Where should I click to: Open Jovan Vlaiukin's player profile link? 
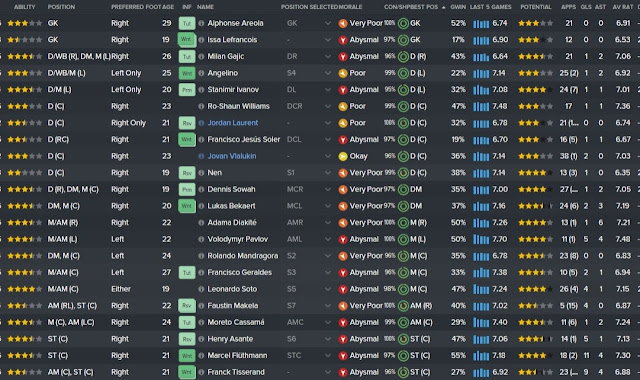(232, 156)
